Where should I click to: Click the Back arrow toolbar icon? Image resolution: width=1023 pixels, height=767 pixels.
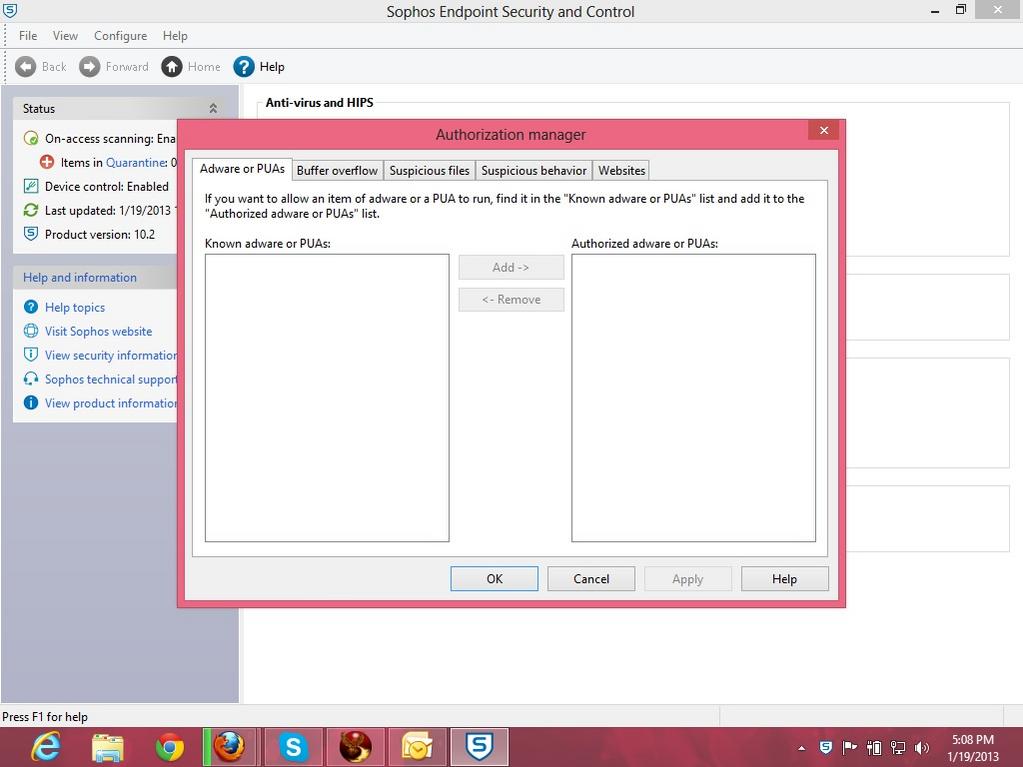coord(25,67)
